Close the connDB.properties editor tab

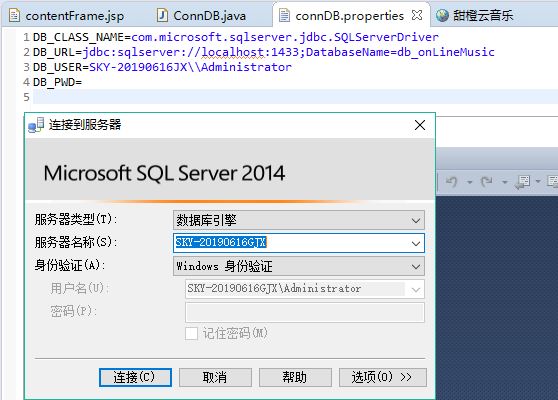[x=417, y=15]
